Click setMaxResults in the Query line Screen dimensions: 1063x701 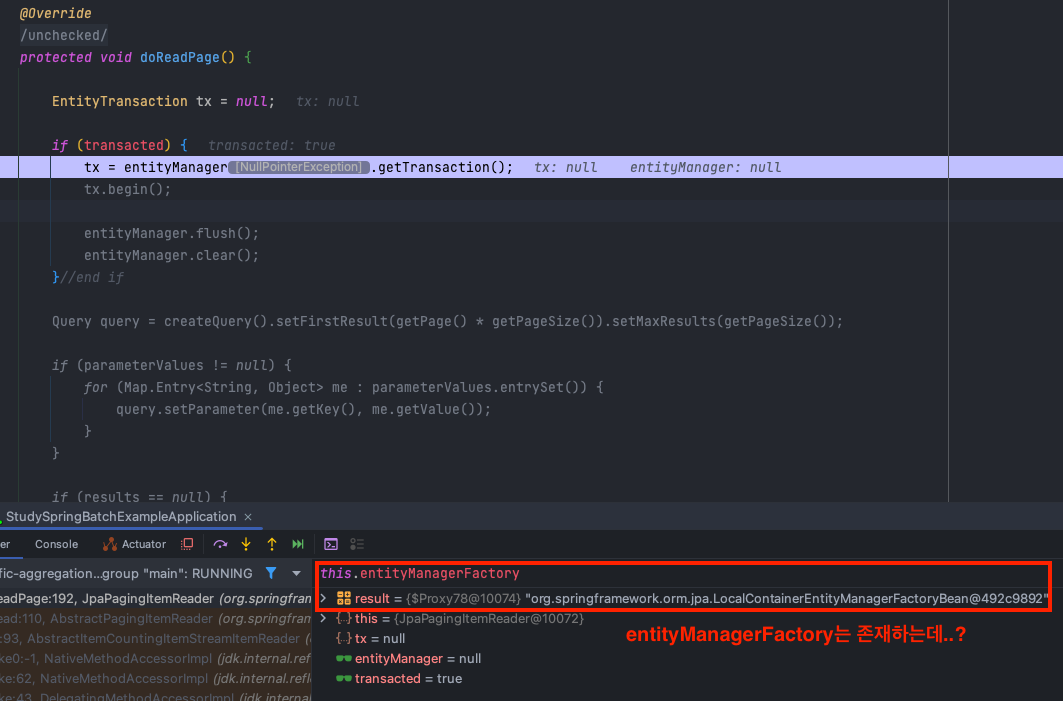(x=664, y=321)
